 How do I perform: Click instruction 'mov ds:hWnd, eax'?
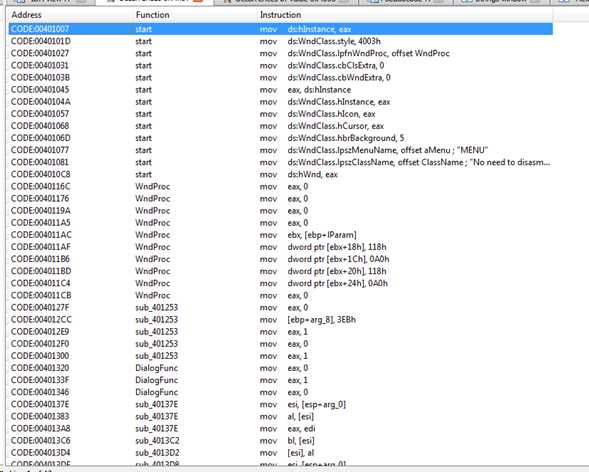[299, 174]
